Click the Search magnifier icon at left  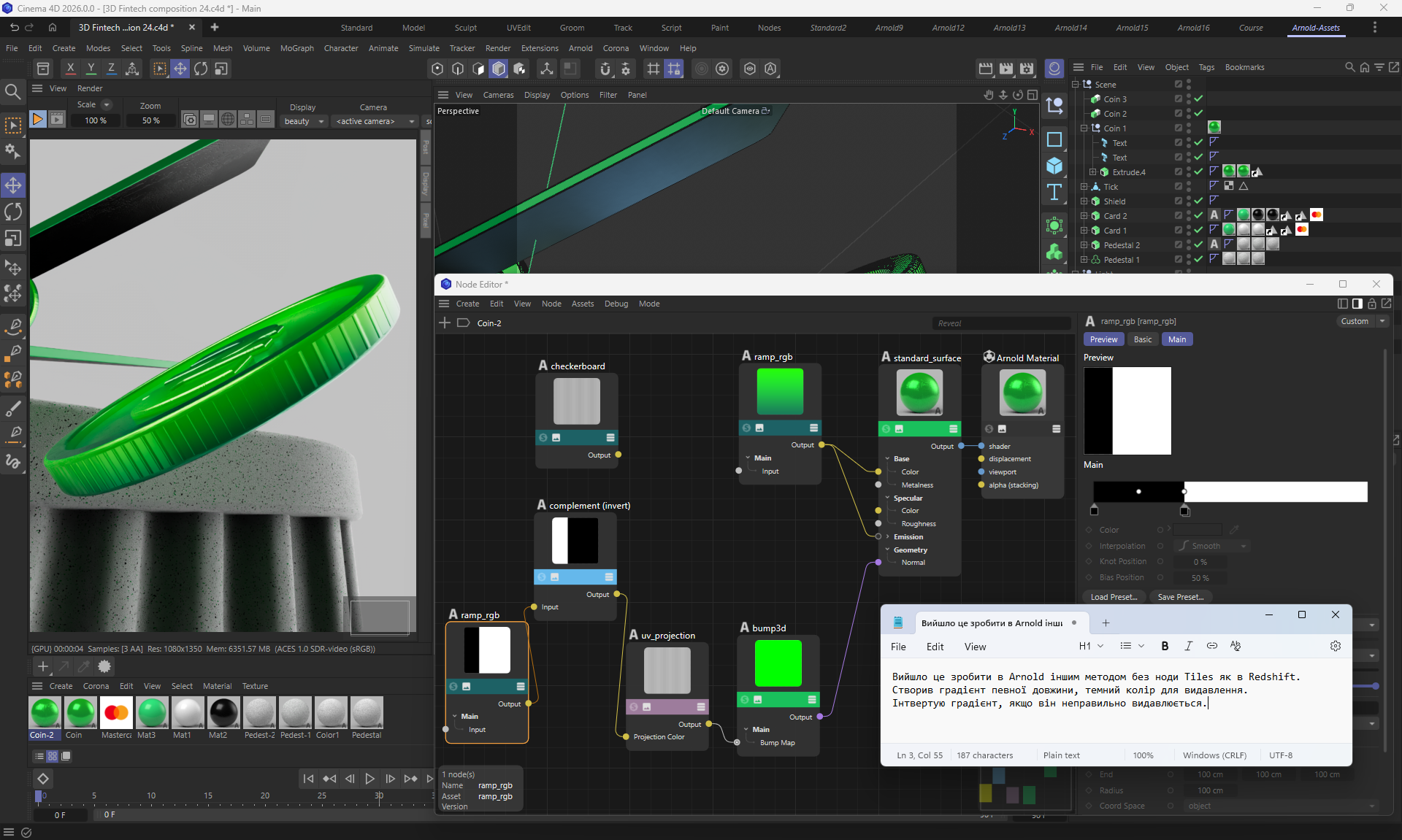coord(12,92)
